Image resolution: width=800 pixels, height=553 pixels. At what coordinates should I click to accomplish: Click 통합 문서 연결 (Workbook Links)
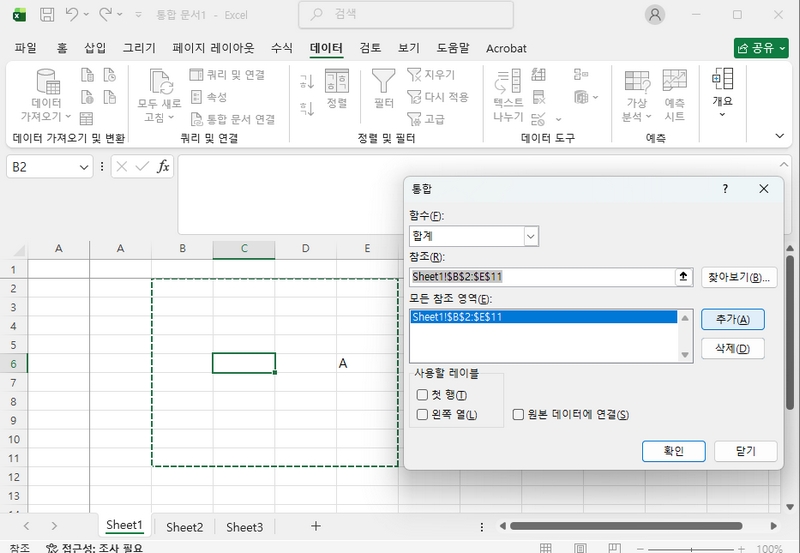coord(233,119)
